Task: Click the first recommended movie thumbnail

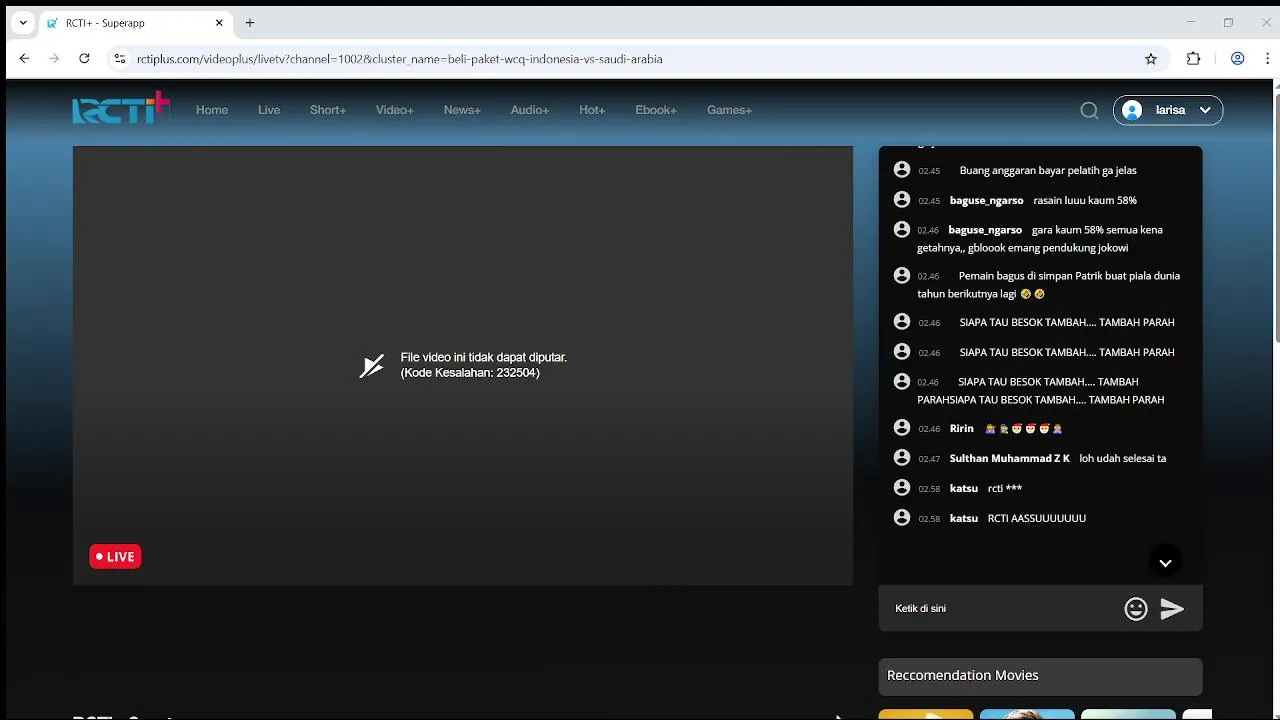Action: point(925,714)
